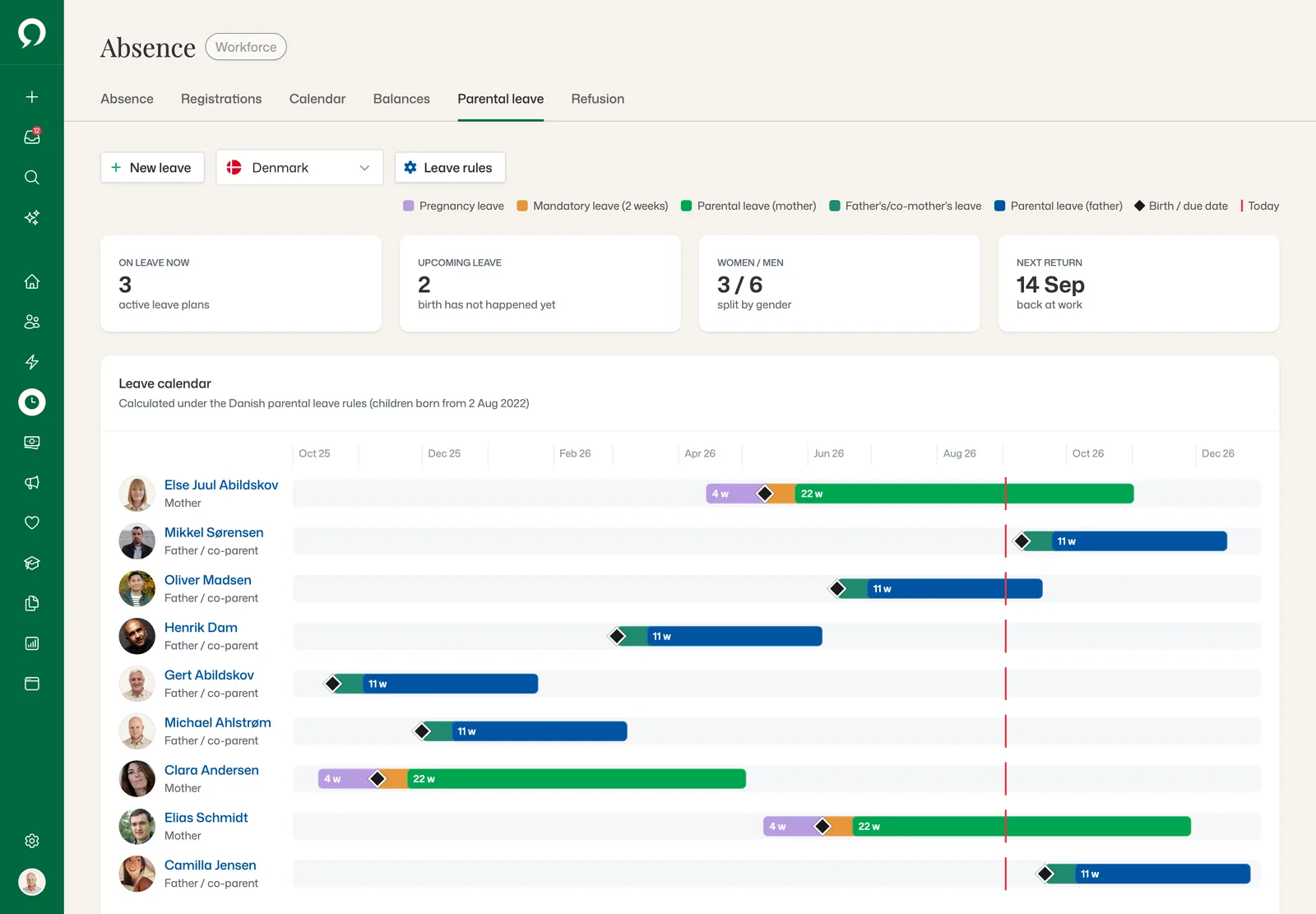Screen dimensions: 1316x914
Task: Open the people icon in sidebar
Action: pyautogui.click(x=32, y=322)
